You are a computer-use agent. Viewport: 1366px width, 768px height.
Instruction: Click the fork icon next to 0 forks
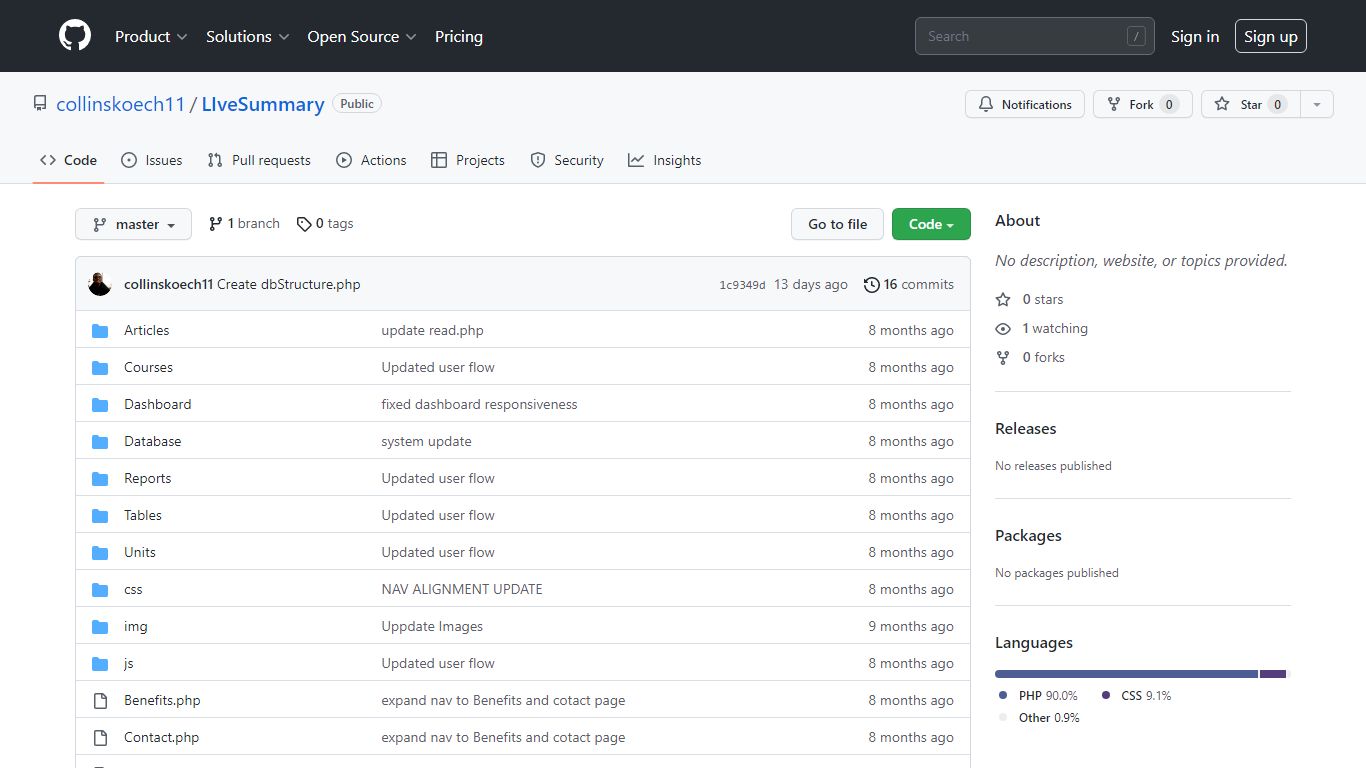click(1003, 357)
